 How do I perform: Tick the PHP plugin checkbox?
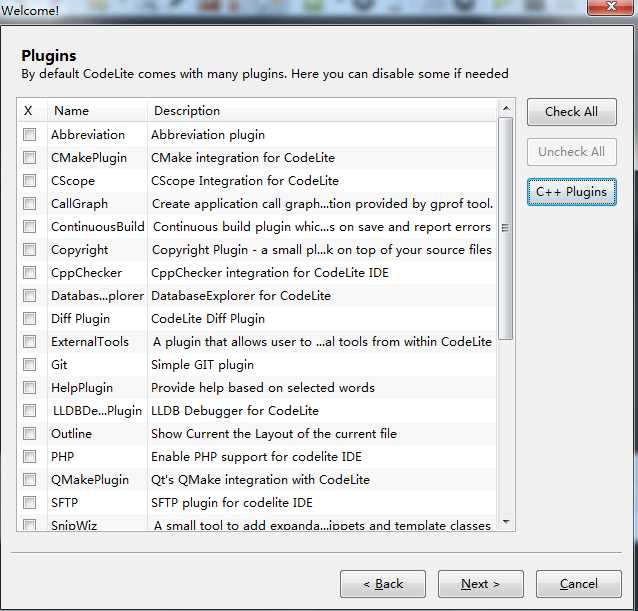click(x=29, y=456)
